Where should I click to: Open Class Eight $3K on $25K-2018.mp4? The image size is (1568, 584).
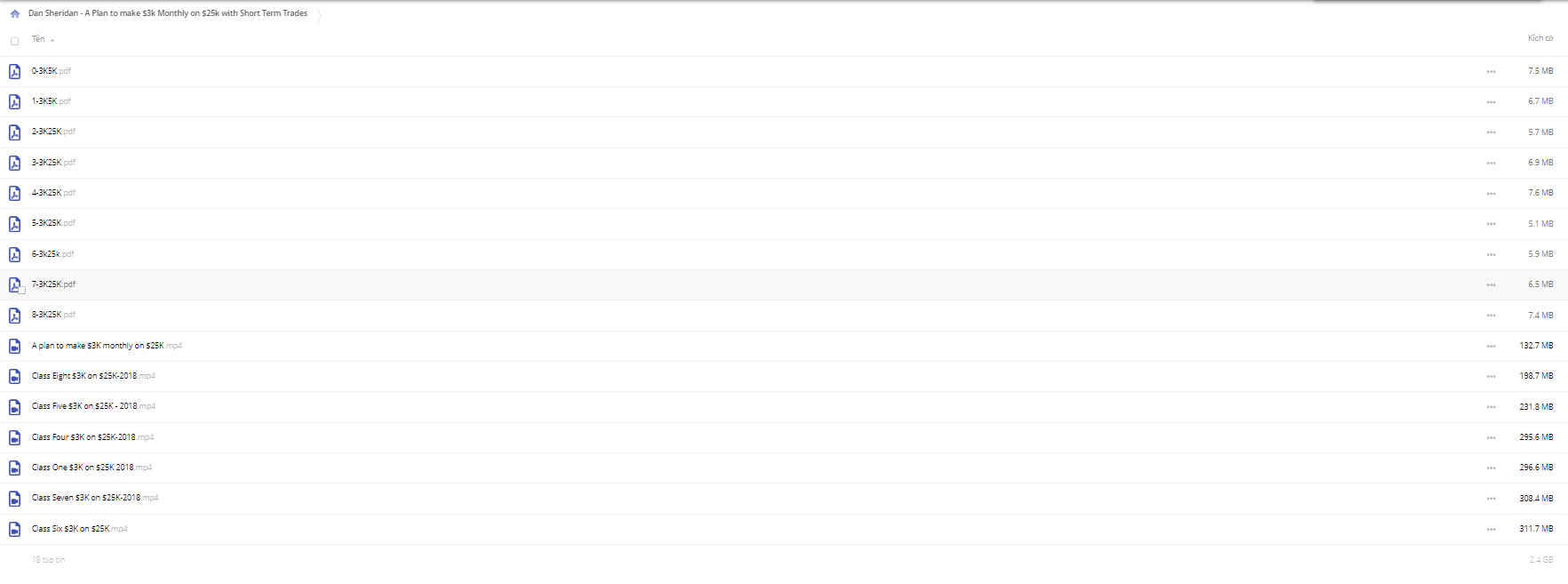(93, 376)
